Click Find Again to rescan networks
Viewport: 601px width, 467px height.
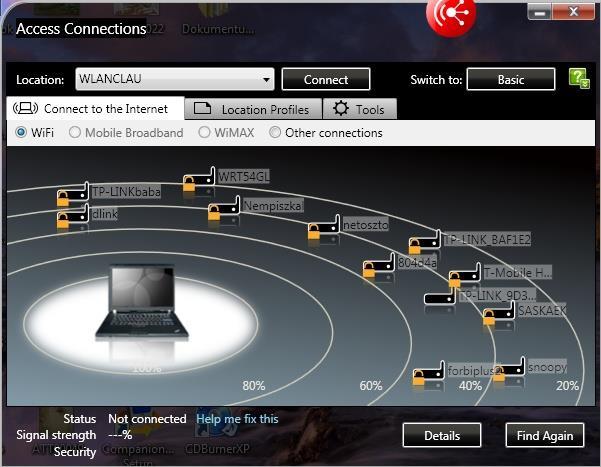[x=545, y=435]
